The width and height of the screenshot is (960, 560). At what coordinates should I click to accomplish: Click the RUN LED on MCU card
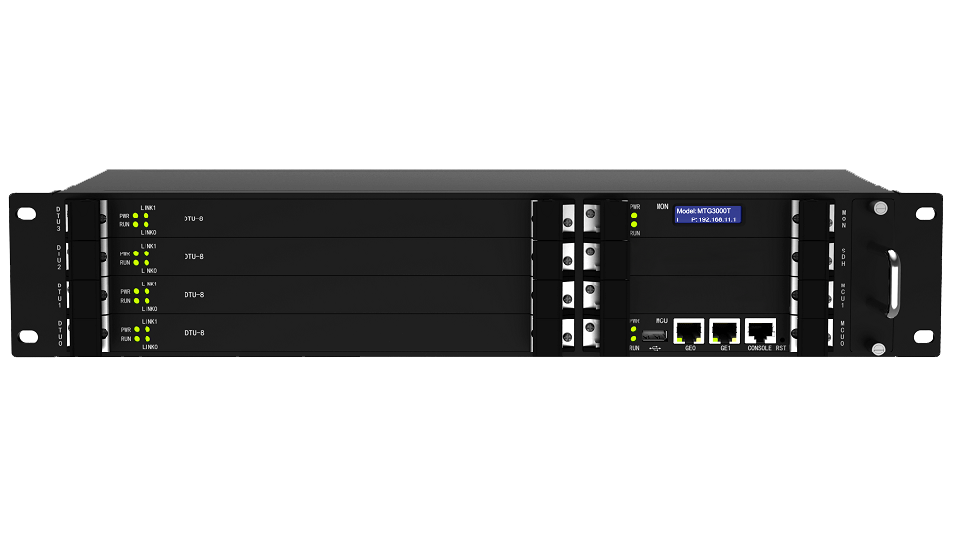coord(634,338)
